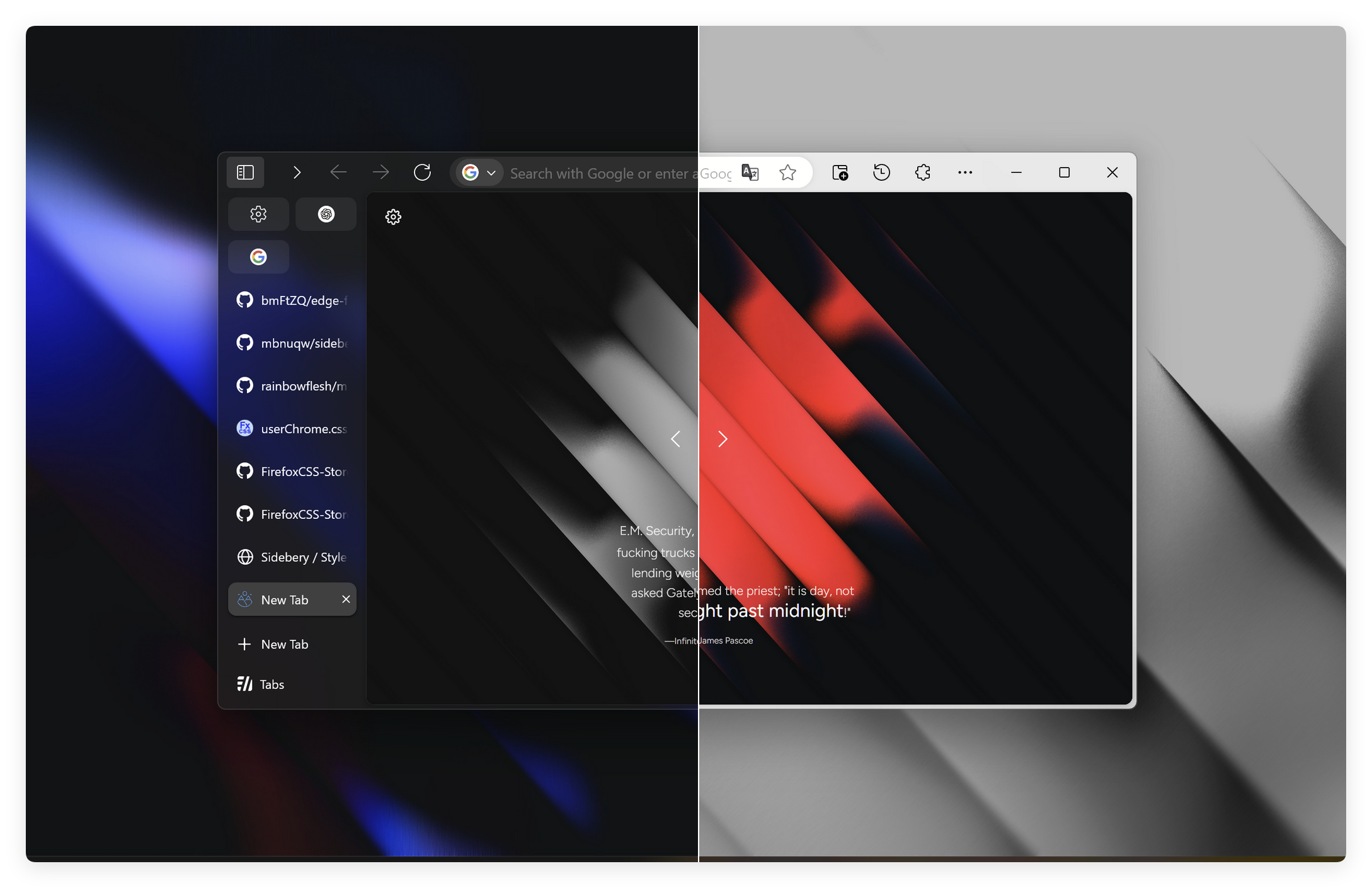This screenshot has height=888, width=1372.
Task: Open the pinned ChatGPT tab
Action: click(x=326, y=214)
